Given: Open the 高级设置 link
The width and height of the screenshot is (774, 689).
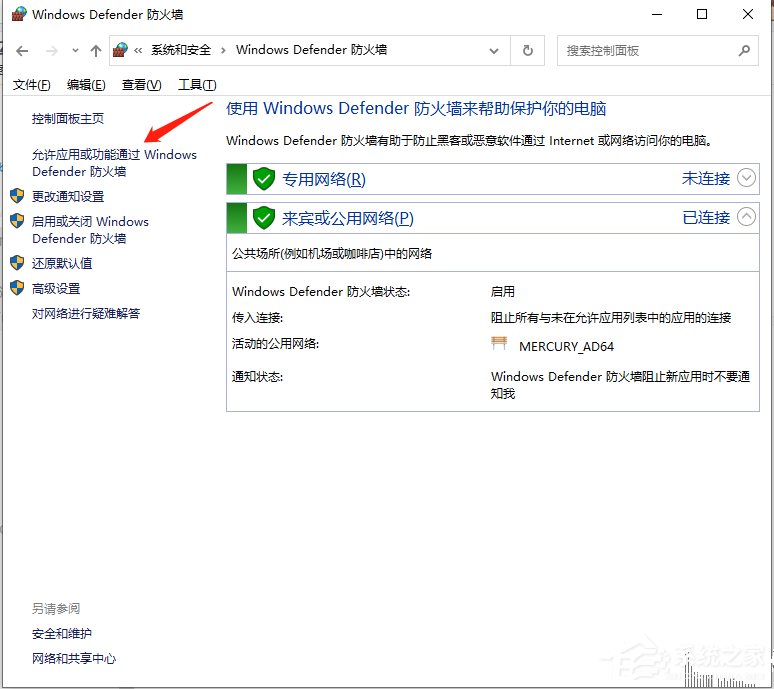Looking at the screenshot, I should 56,289.
